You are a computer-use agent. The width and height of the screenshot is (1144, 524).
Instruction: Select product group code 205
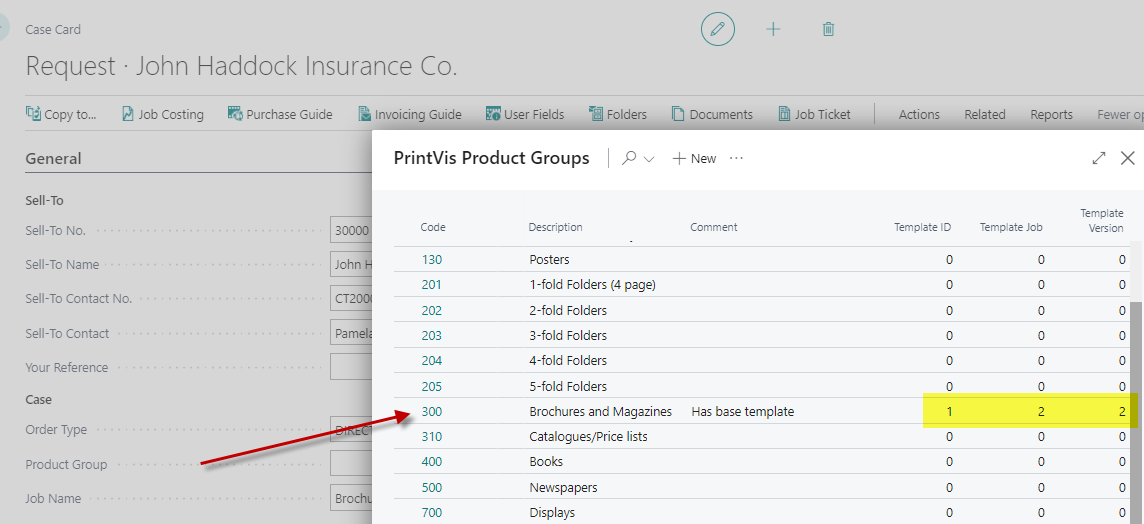coord(431,386)
